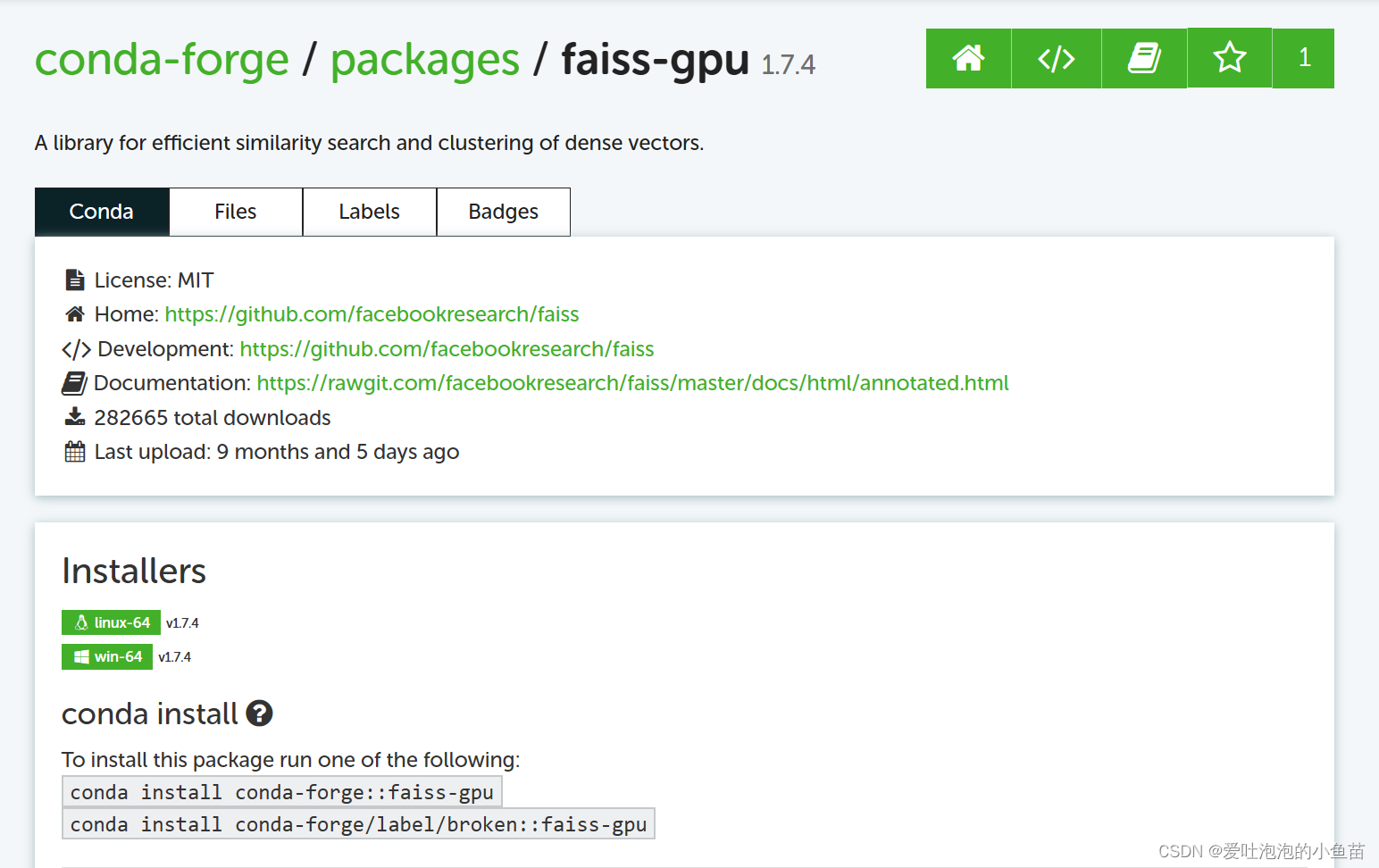Click the calendar icon beside Last upload
Image resolution: width=1379 pixels, height=868 pixels.
pyautogui.click(x=75, y=452)
